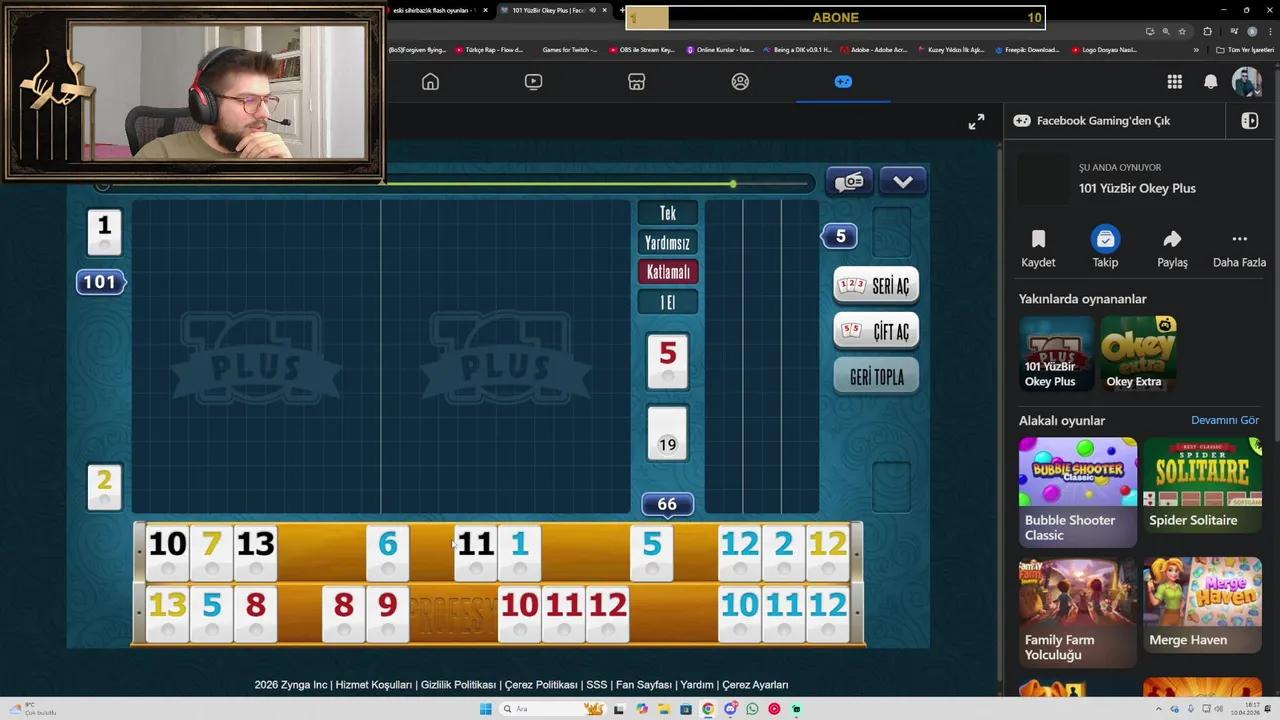Open Okey Extra recent game thumbnail
Screen dimensions: 1280x720
[1138, 354]
